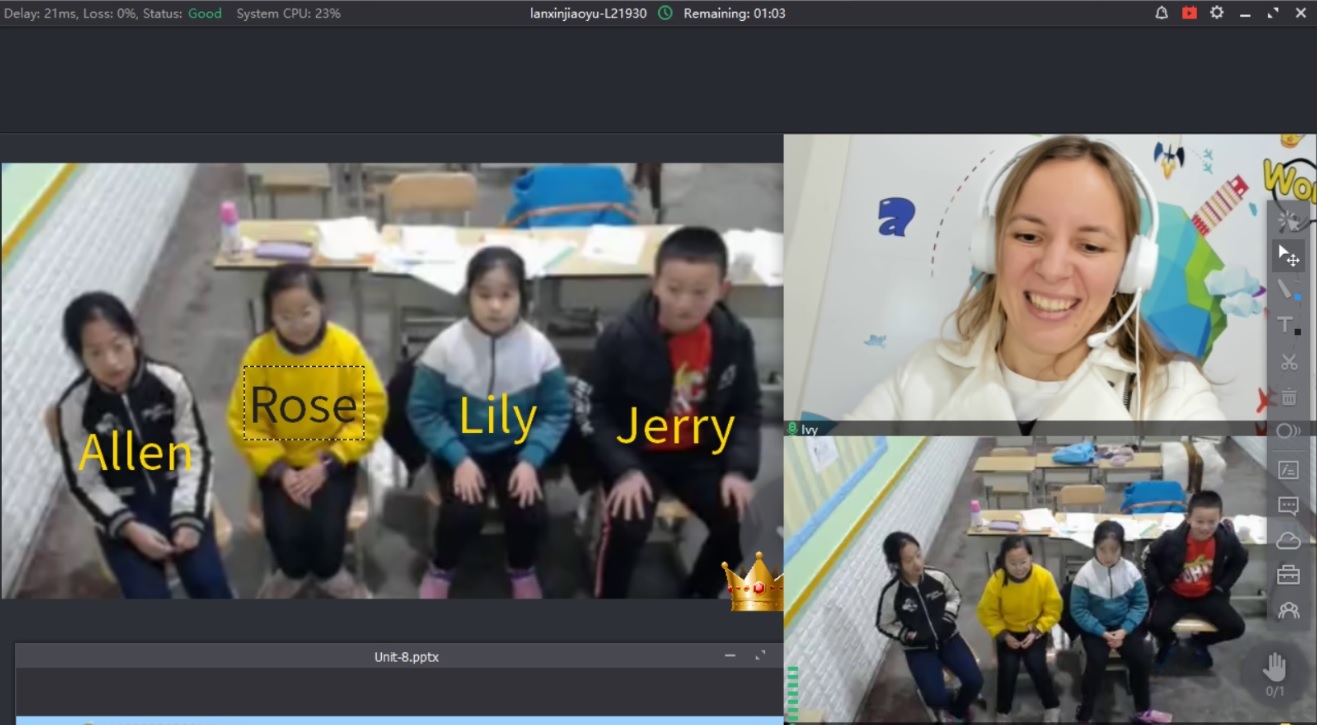The height and width of the screenshot is (725, 1317).
Task: Select the scissors cut tool
Action: pos(1288,361)
